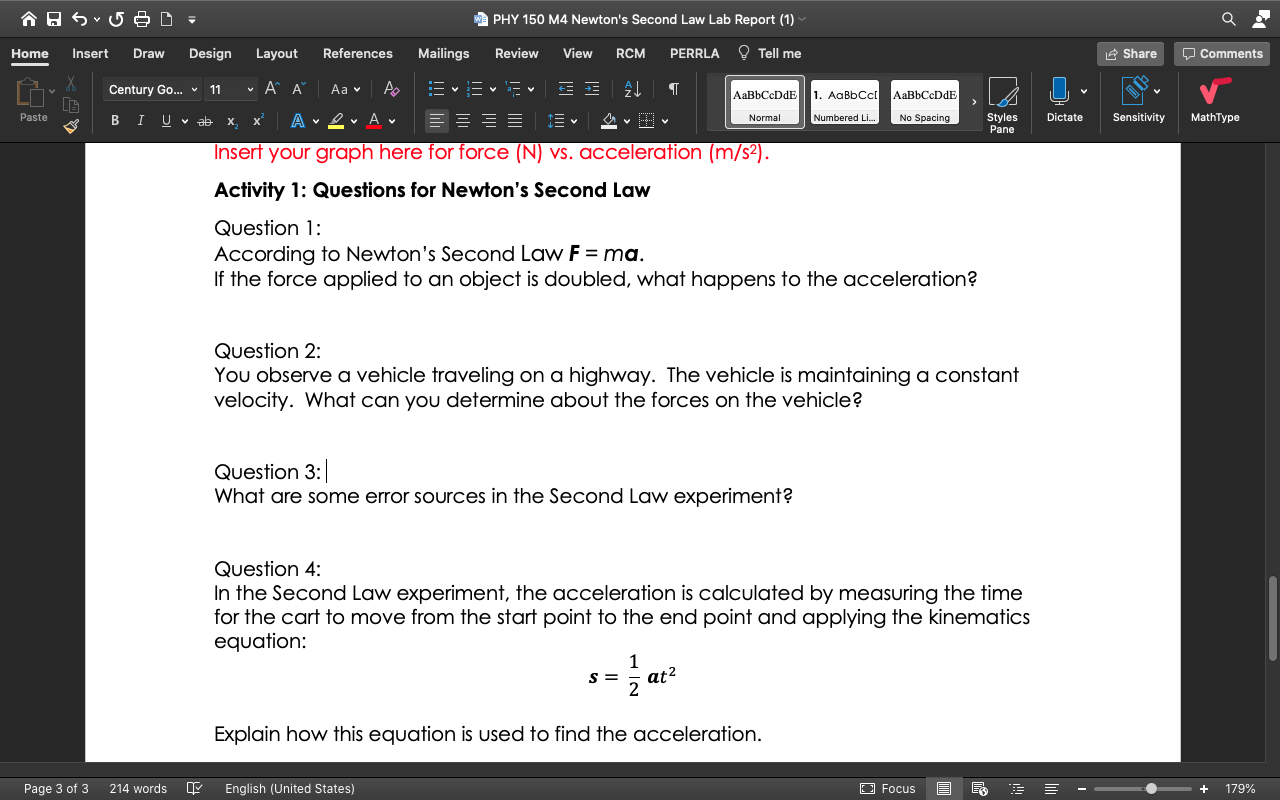The width and height of the screenshot is (1280, 800).
Task: Open the Sort tool
Action: [632, 89]
